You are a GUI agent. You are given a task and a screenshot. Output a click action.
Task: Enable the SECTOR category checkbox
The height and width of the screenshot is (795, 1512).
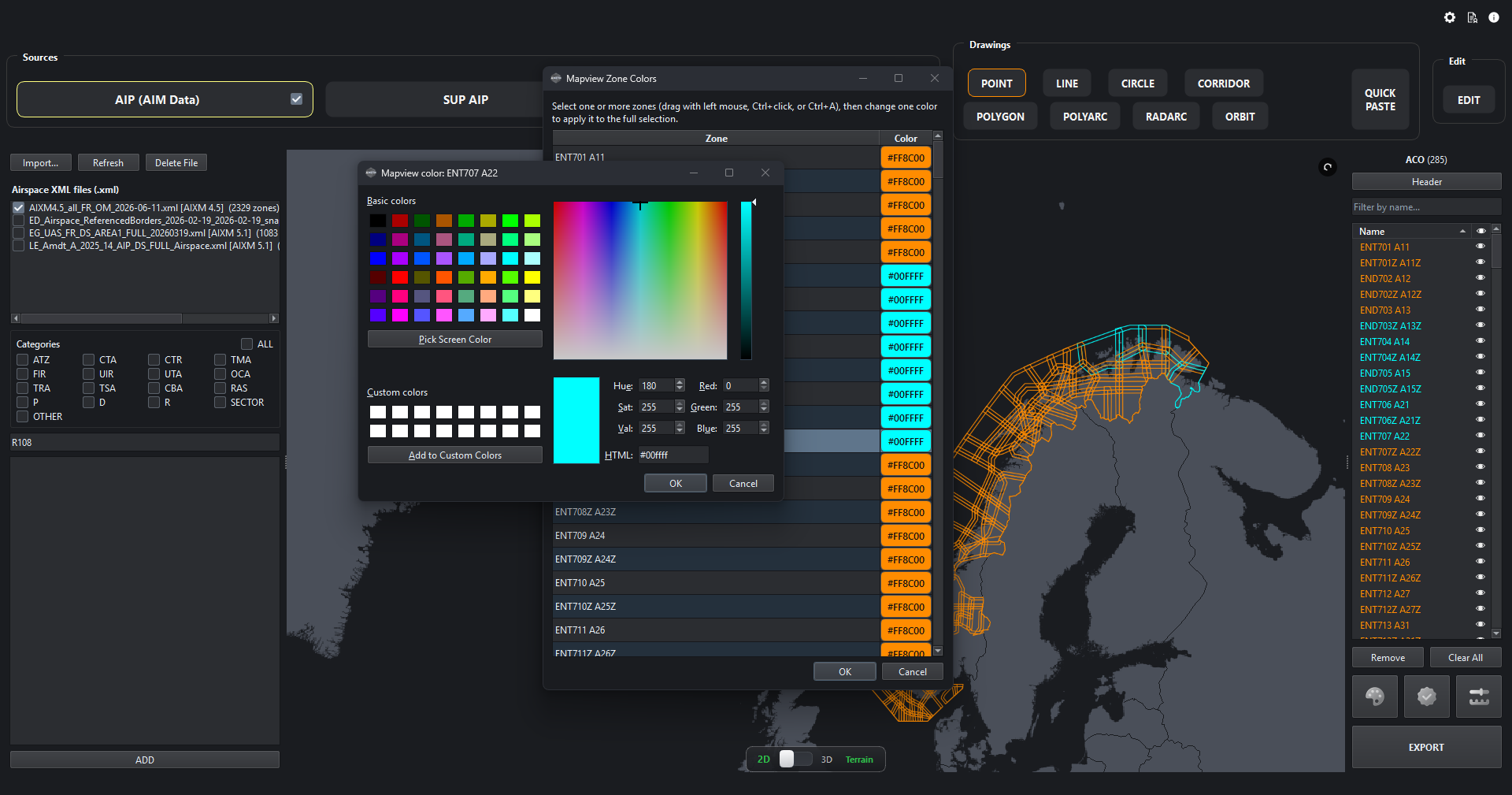(220, 403)
